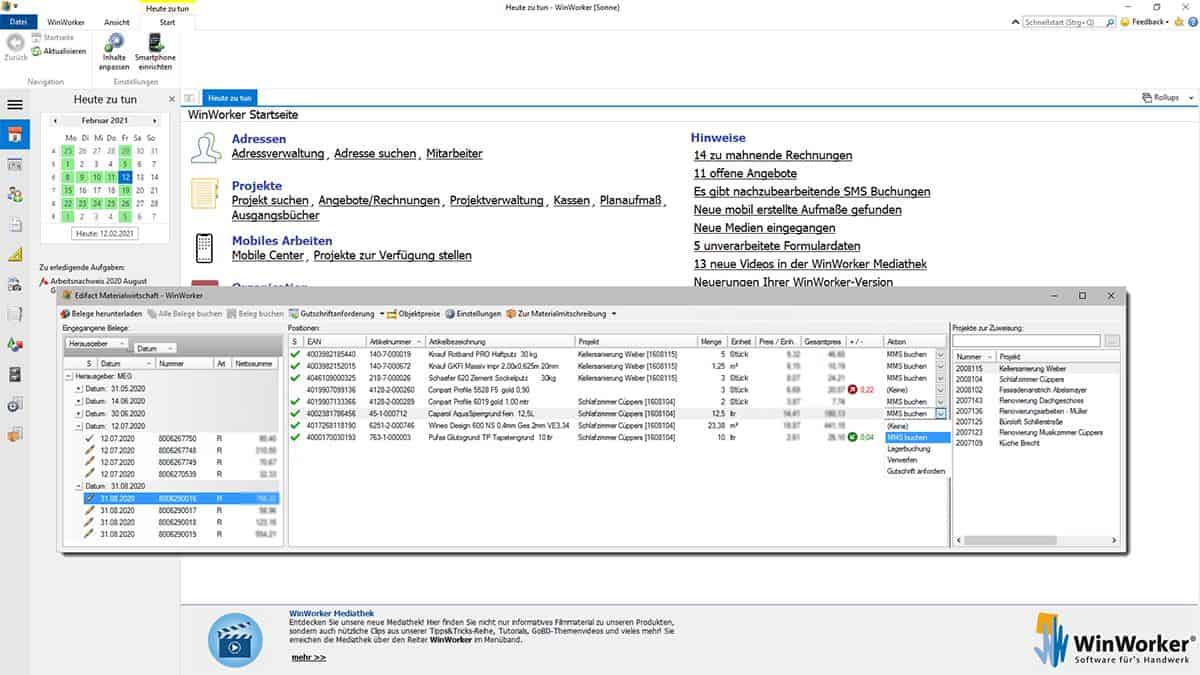1200x675 pixels.
Task: Open Aktion dropdown for Knauf Rotband row
Action: click(939, 354)
